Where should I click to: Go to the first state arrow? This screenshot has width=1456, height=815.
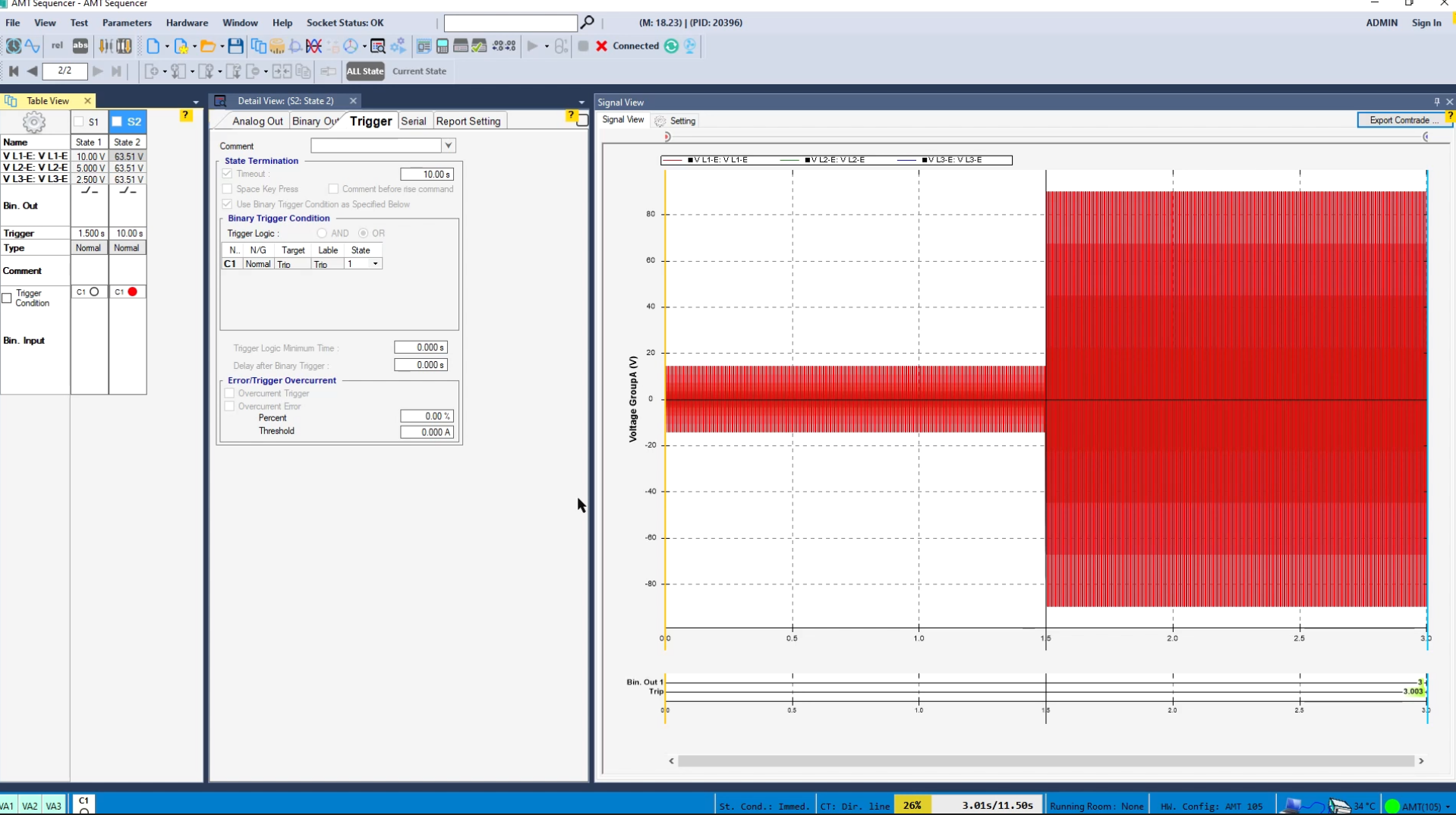[14, 71]
